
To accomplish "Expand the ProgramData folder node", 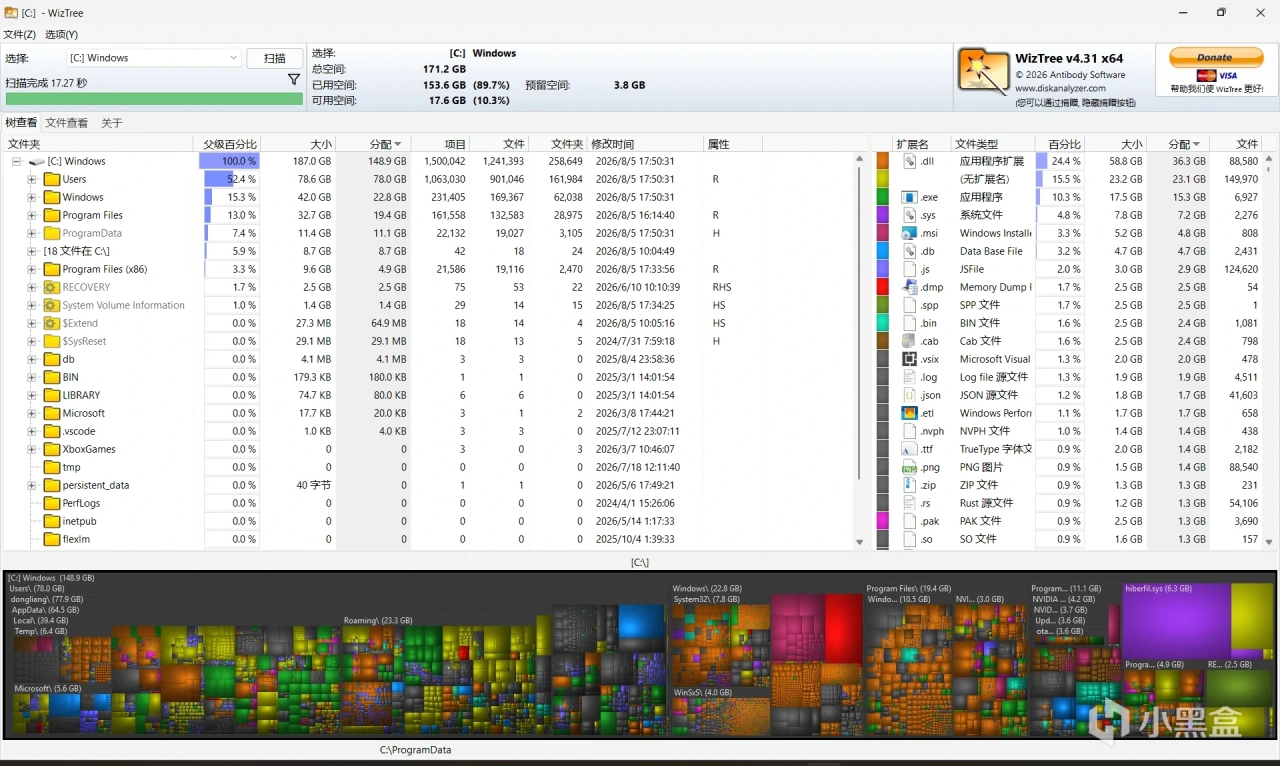I will click(32, 233).
